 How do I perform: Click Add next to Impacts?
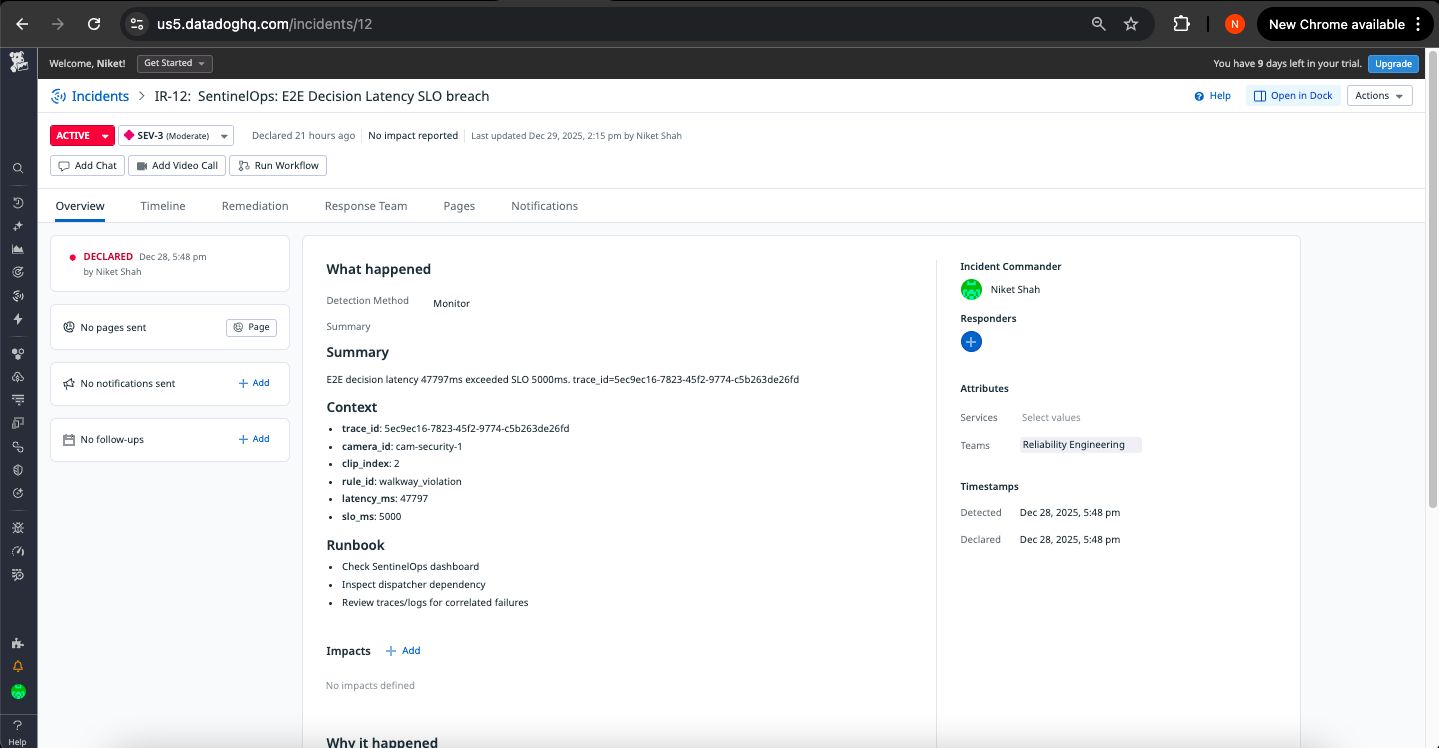pyautogui.click(x=403, y=651)
